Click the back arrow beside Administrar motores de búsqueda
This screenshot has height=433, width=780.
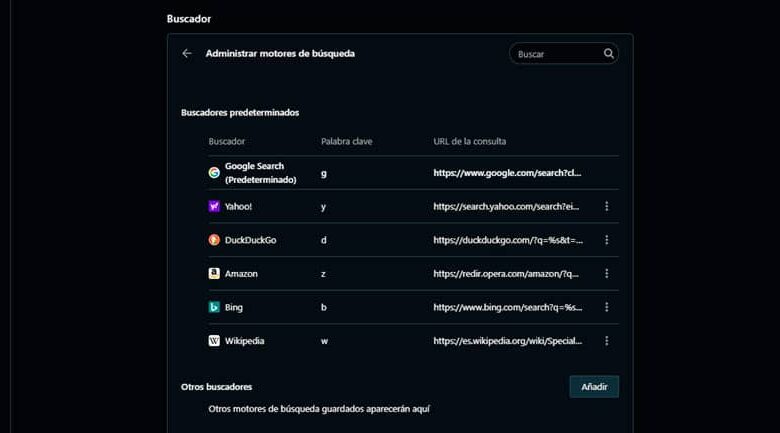click(x=186, y=54)
